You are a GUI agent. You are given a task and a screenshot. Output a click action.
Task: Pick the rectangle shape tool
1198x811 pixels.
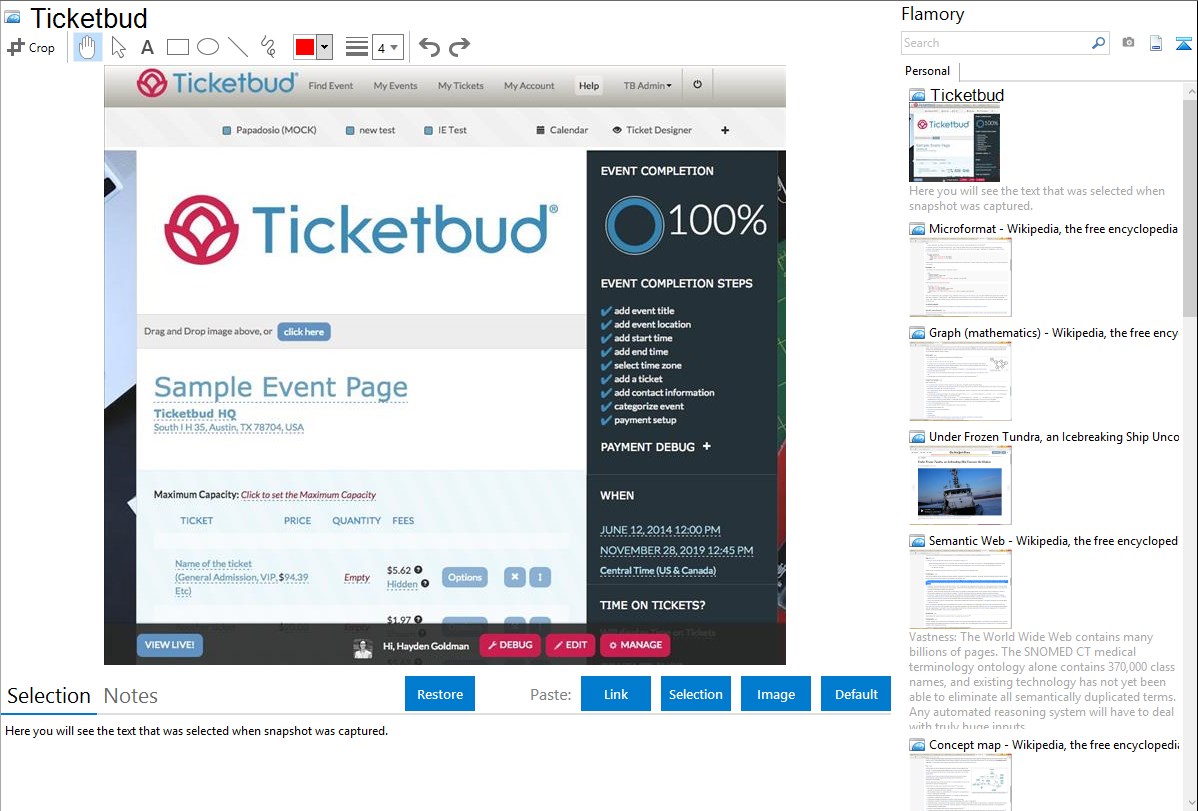(177, 47)
